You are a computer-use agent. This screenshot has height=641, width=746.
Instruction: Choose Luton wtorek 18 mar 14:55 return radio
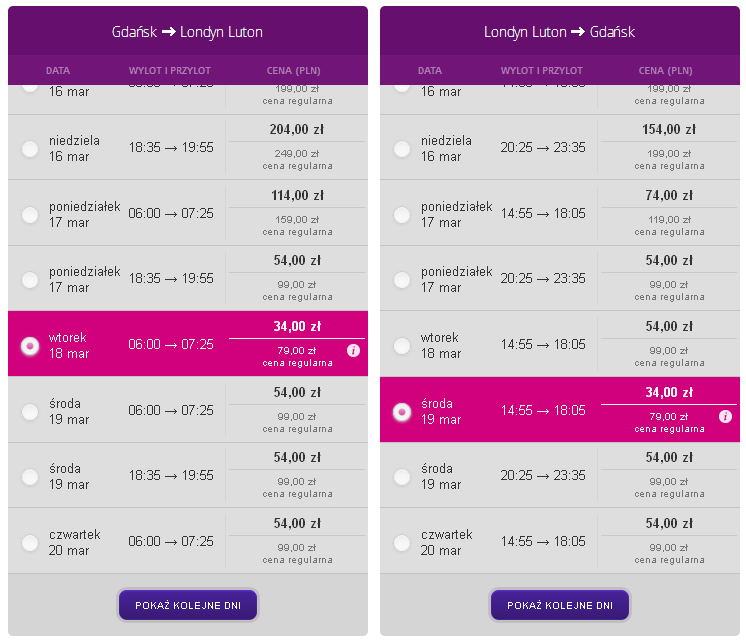(x=402, y=345)
